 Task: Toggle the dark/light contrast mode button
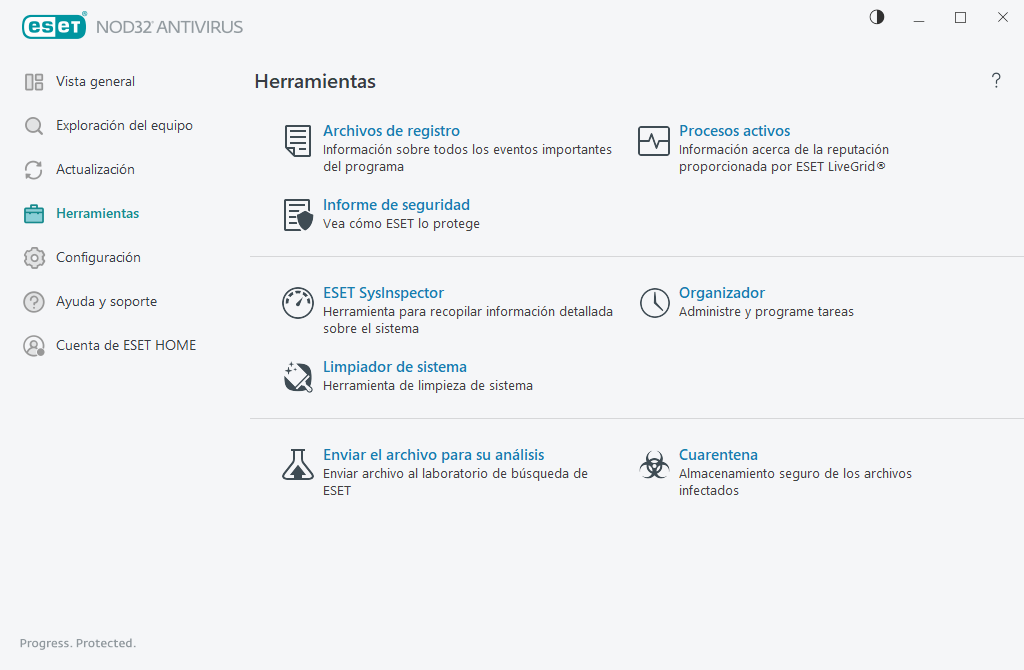877,17
